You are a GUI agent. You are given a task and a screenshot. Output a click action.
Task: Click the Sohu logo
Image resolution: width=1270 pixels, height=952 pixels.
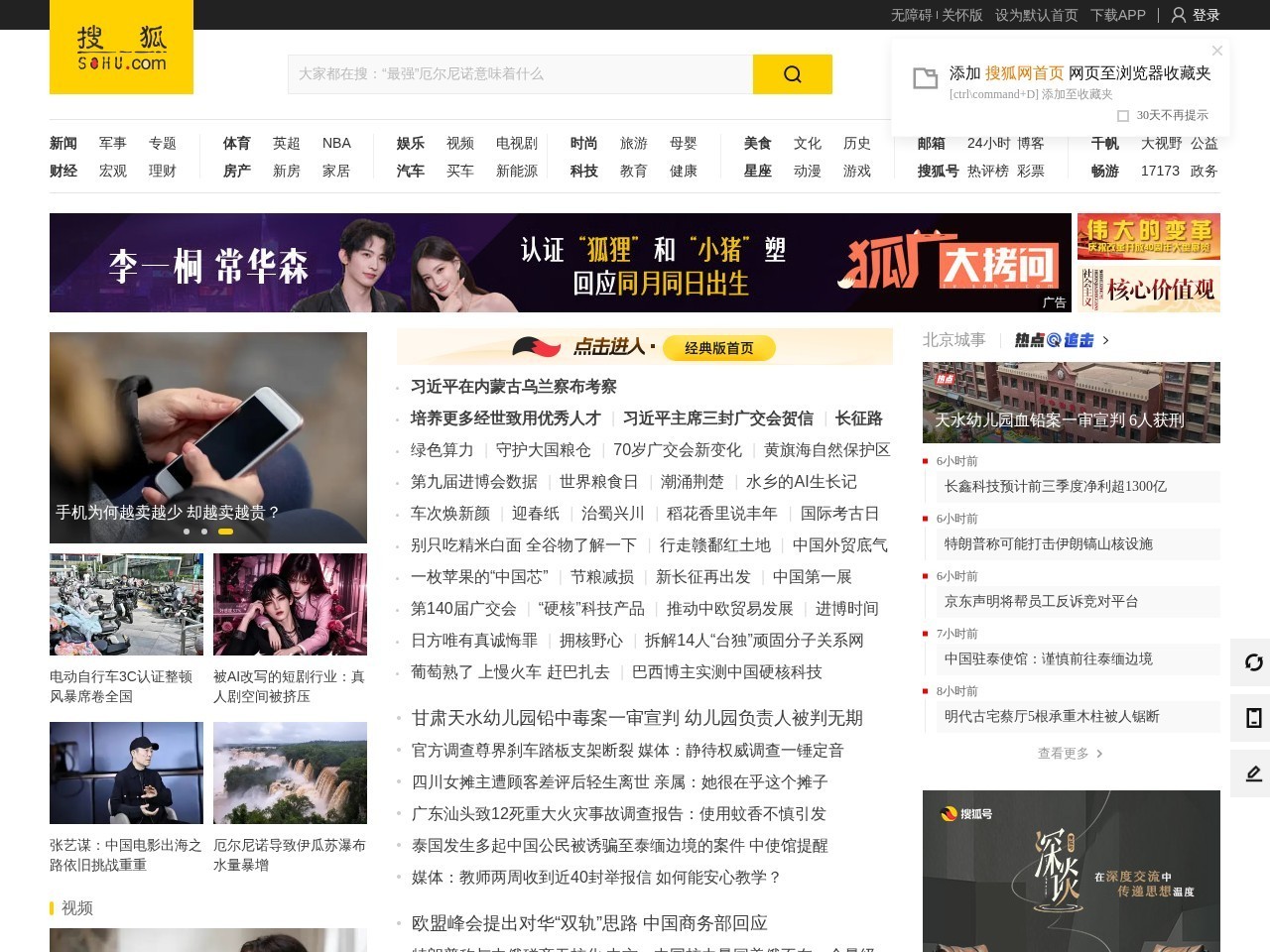coord(121,48)
